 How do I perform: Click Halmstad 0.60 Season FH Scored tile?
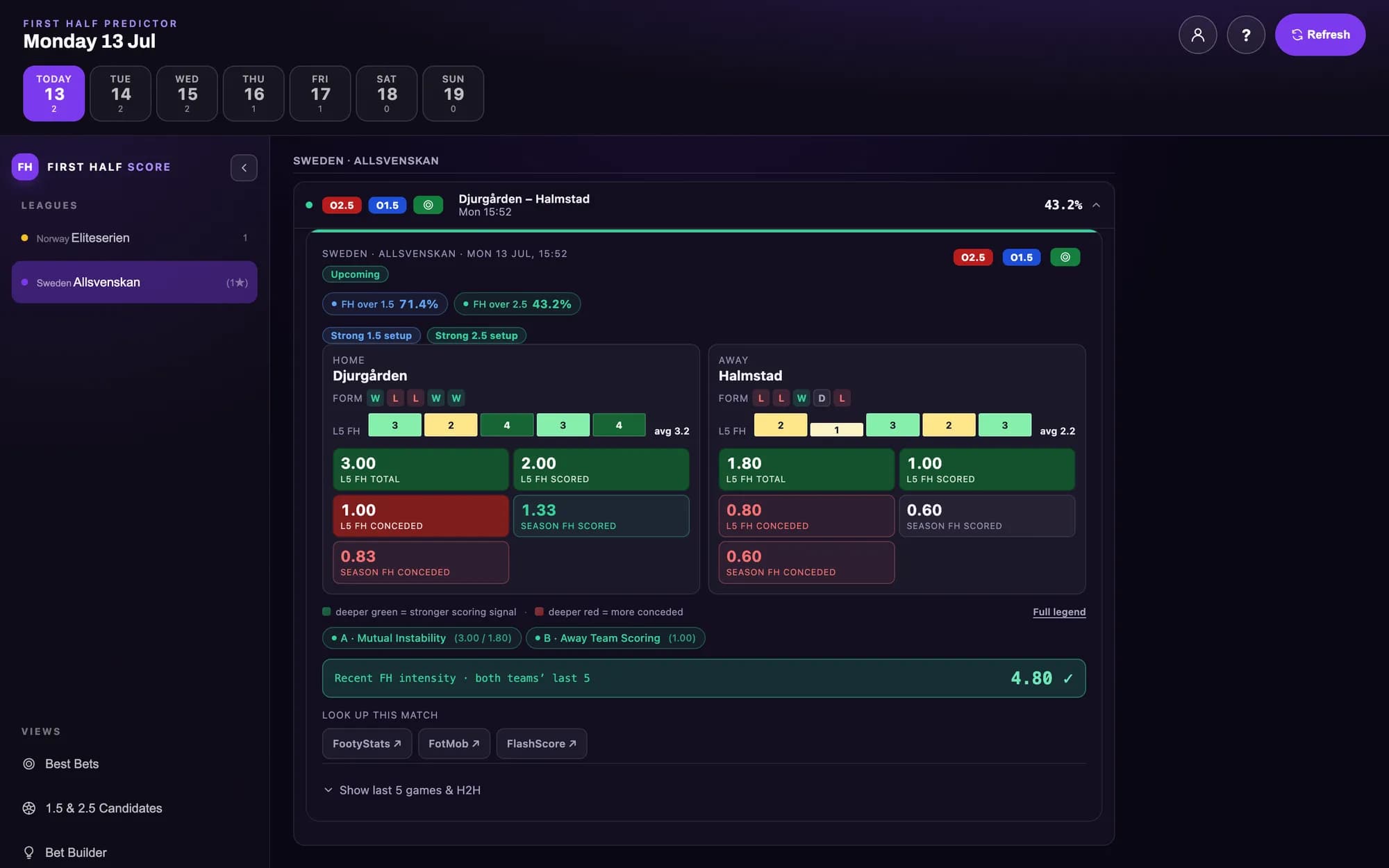coord(987,516)
